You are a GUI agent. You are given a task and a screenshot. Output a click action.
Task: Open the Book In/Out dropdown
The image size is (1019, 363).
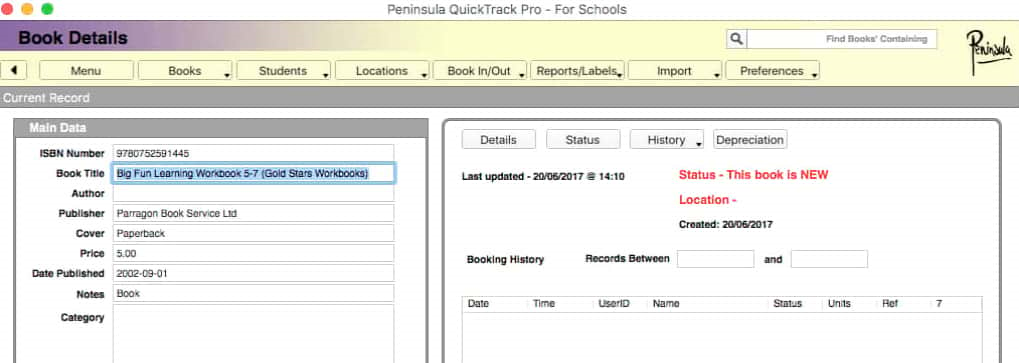480,71
